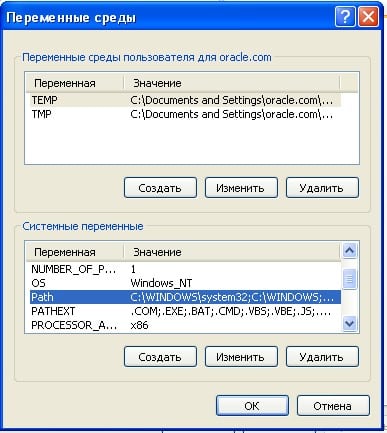This screenshot has width=387, height=433.
Task: Select the TMP user variable row
Action: tap(185, 114)
